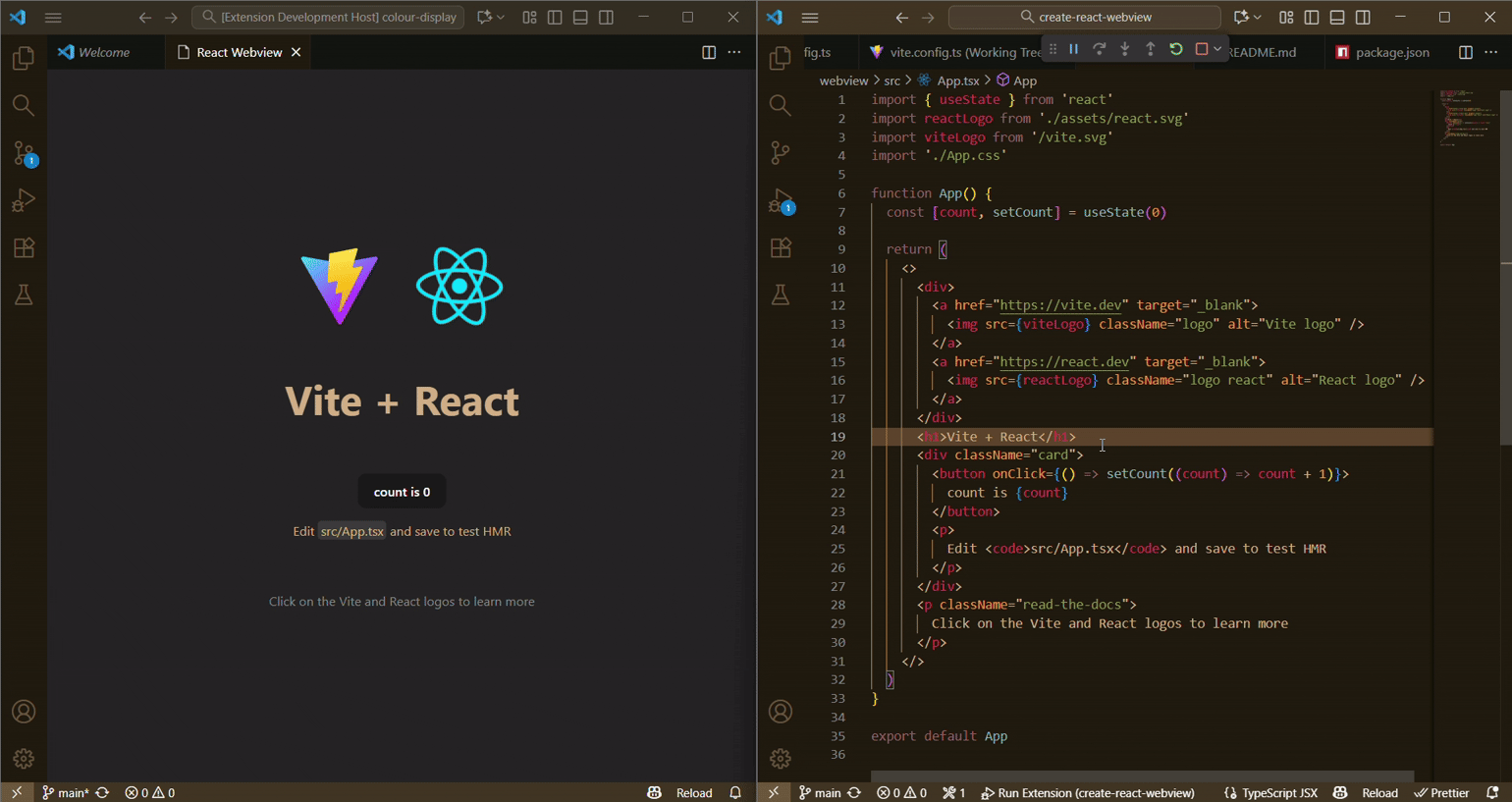Switch to the package.json tab
This screenshot has width=1512, height=802.
(x=1391, y=52)
